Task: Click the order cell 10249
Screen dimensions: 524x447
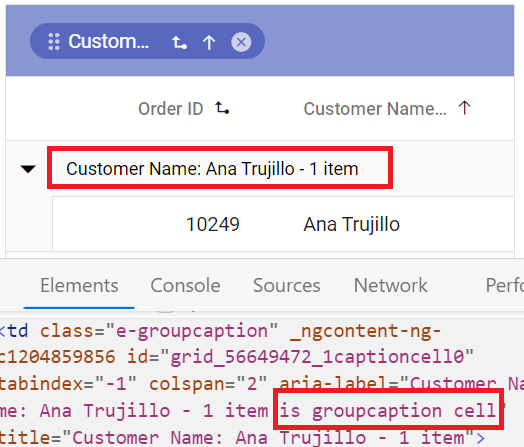Action: (x=213, y=224)
